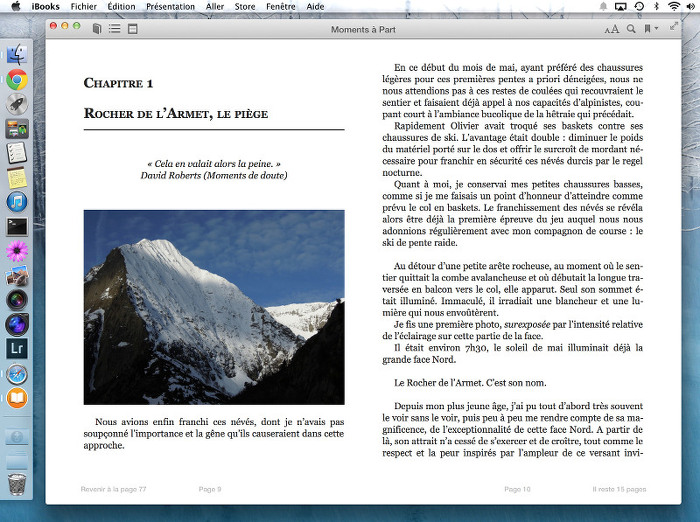
Task: Open the blue iPhoto-style lens icon in Dock
Action: (17, 325)
